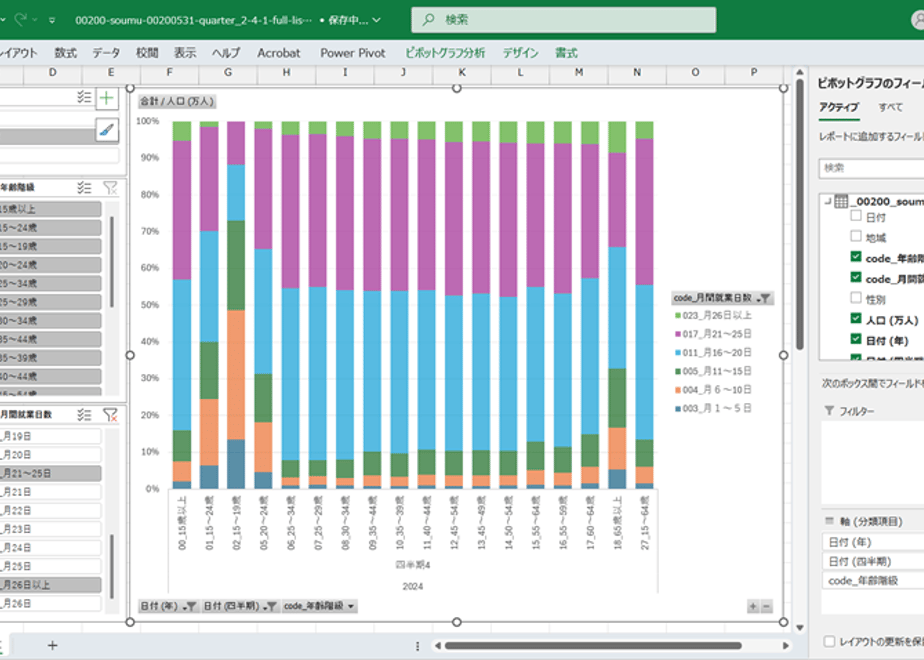
Task: Toggle multi-select on the 年齢階級 slicer
Action: pyautogui.click(x=84, y=188)
